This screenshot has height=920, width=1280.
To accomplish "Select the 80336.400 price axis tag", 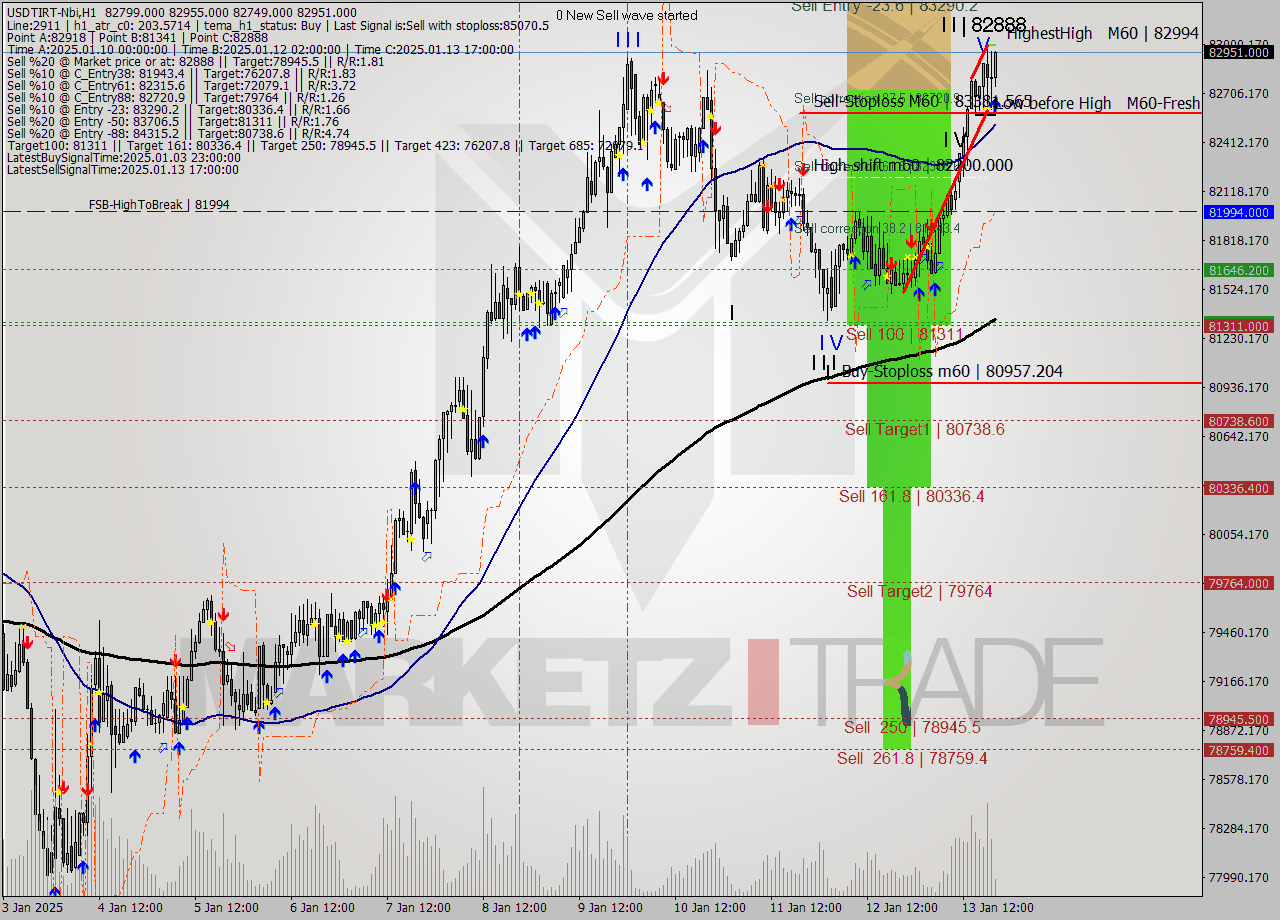I will 1239,488.
